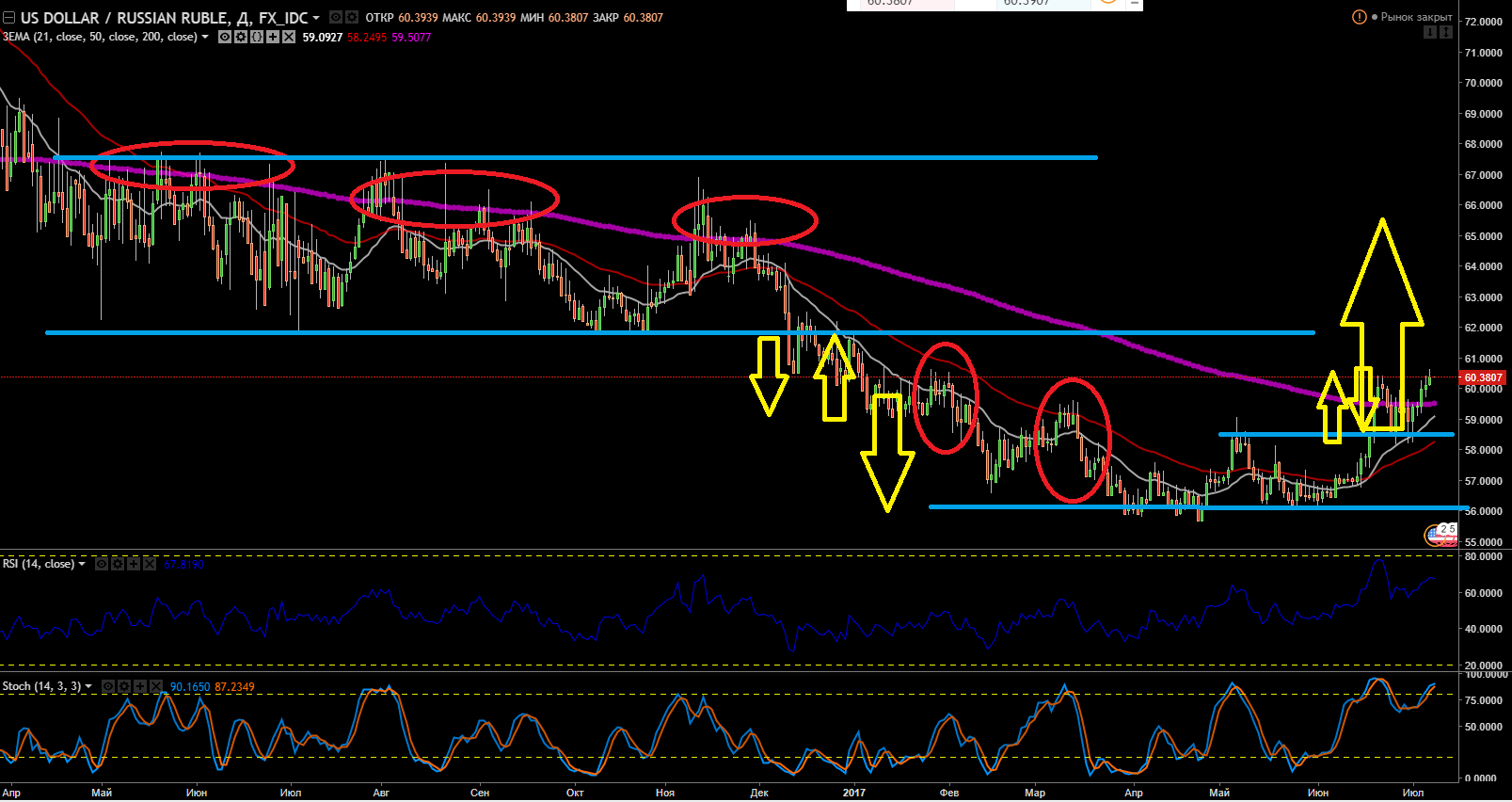
Task: Expand the RSI (14, close) dropdown arrow
Action: click(x=82, y=564)
